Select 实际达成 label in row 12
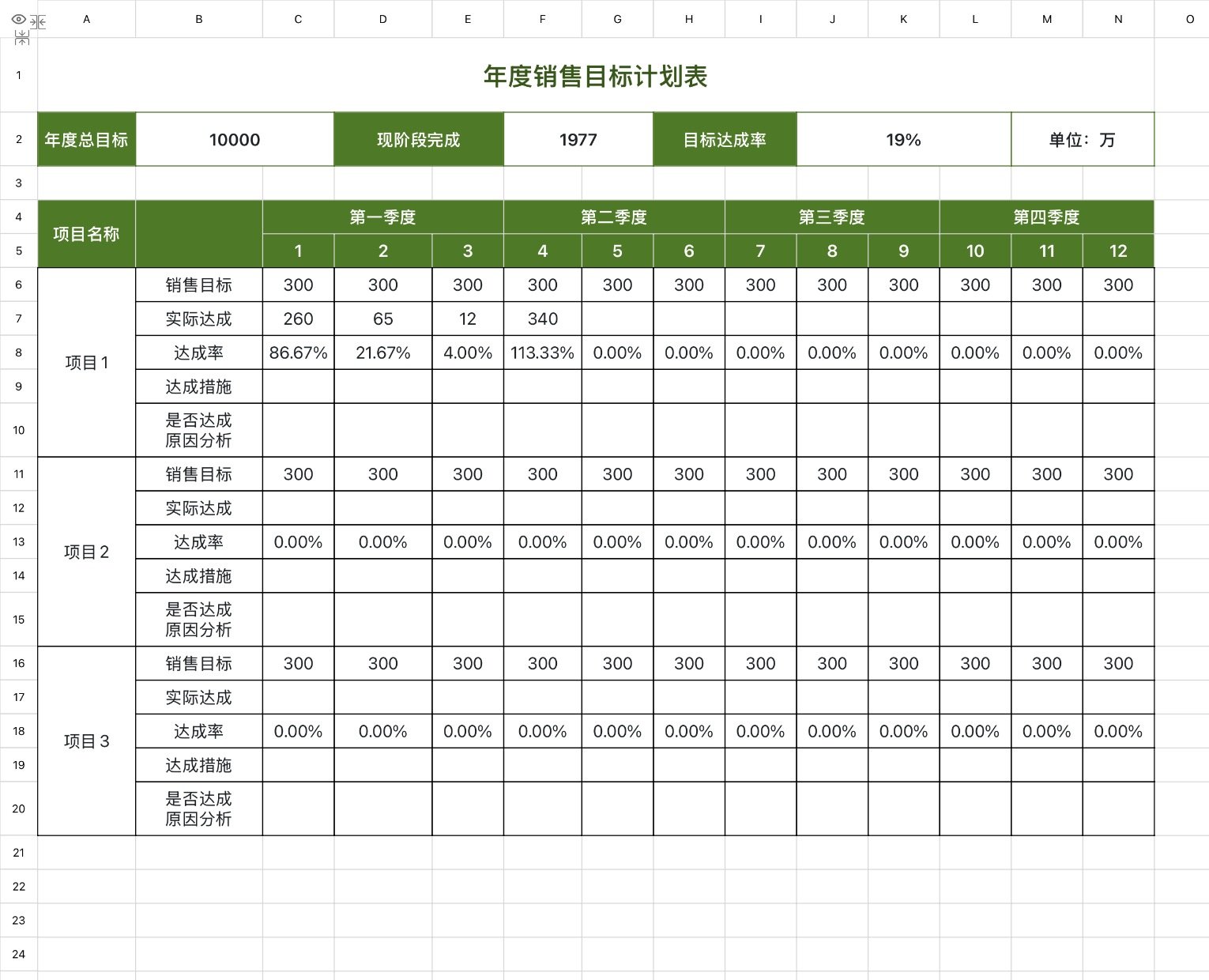The width and height of the screenshot is (1209, 980). 199,508
